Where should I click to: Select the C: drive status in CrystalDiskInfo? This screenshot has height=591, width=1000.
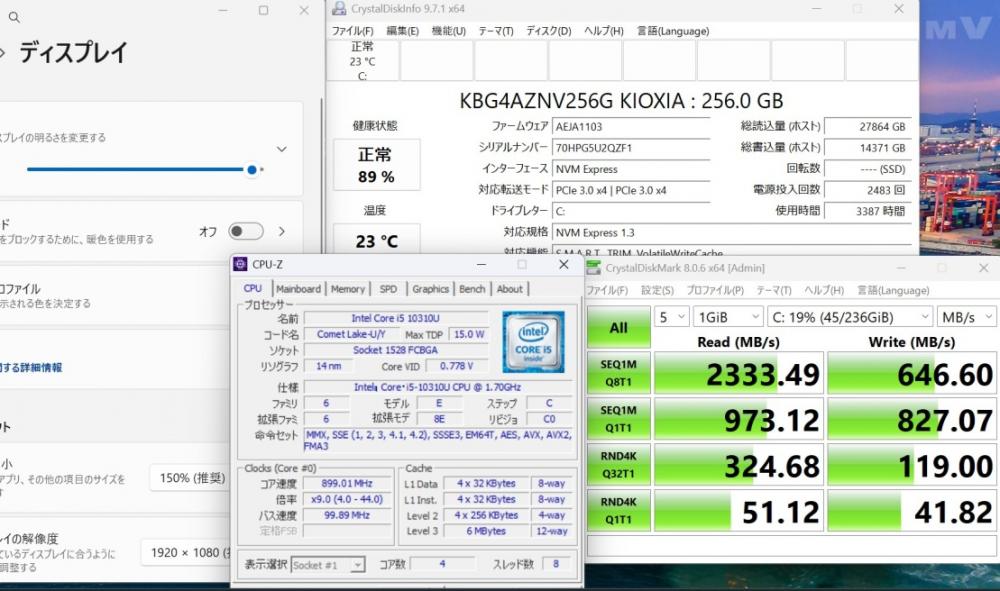(362, 61)
